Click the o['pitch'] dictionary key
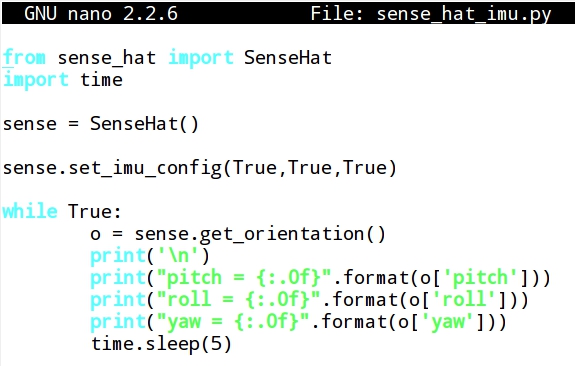This screenshot has height=366, width=575. tap(475, 278)
